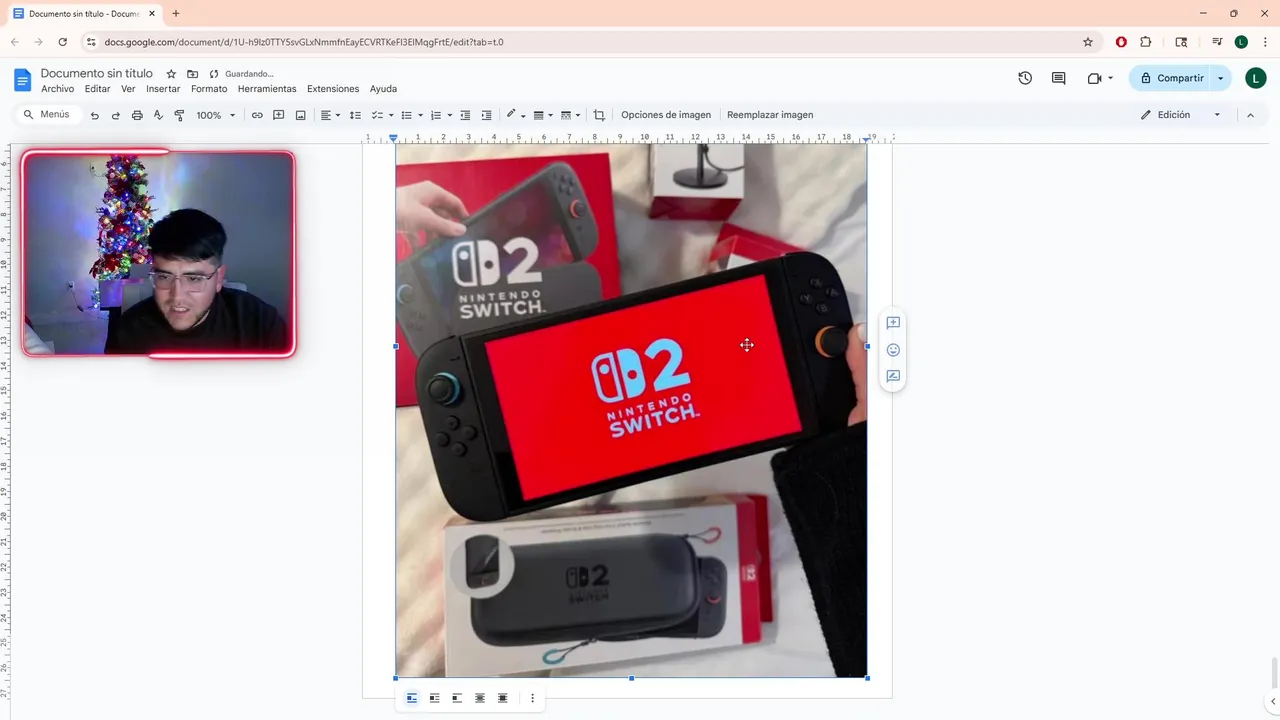Image resolution: width=1280 pixels, height=720 pixels.
Task: Click the document title Documento sin título
Action: point(97,74)
